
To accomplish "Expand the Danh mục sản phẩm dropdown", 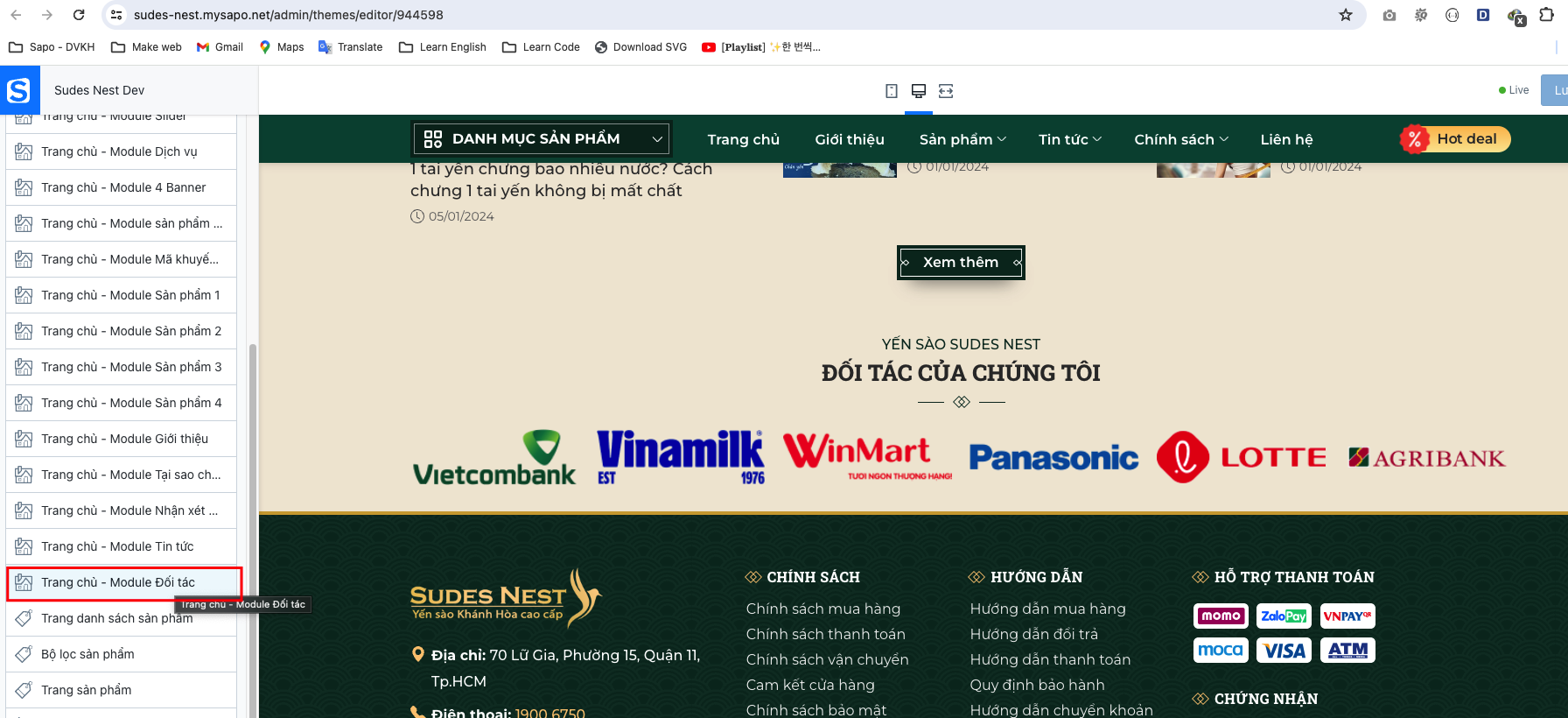I will tap(657, 139).
